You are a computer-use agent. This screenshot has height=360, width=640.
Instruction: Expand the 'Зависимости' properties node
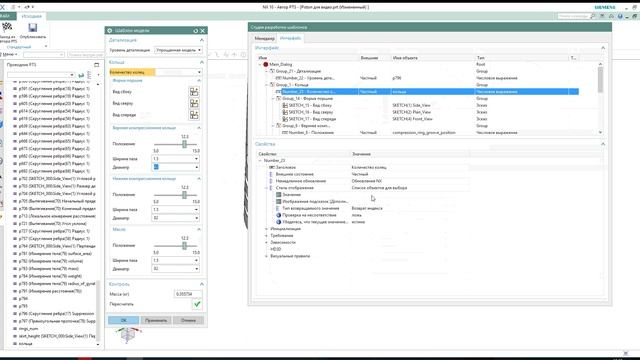pyautogui.click(x=267, y=242)
